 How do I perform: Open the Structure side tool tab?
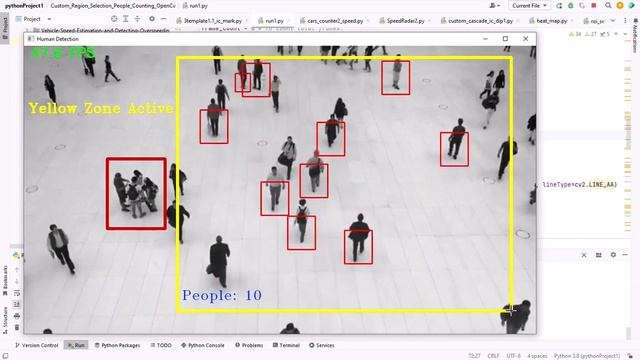point(5,321)
